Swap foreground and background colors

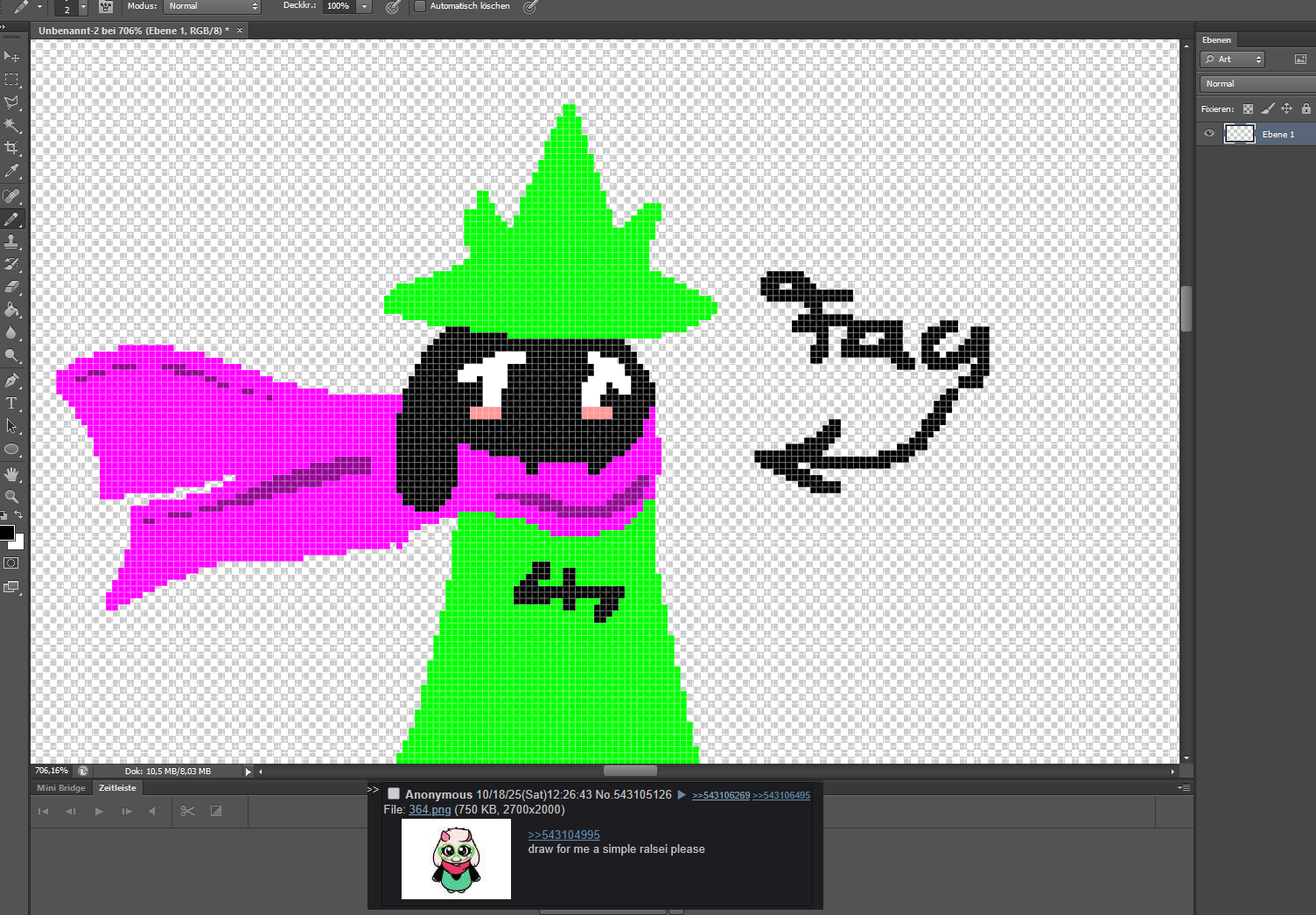click(x=18, y=515)
